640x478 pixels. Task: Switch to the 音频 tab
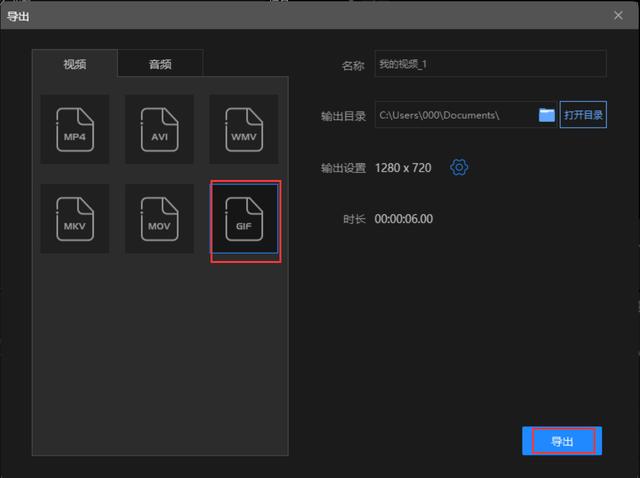160,64
